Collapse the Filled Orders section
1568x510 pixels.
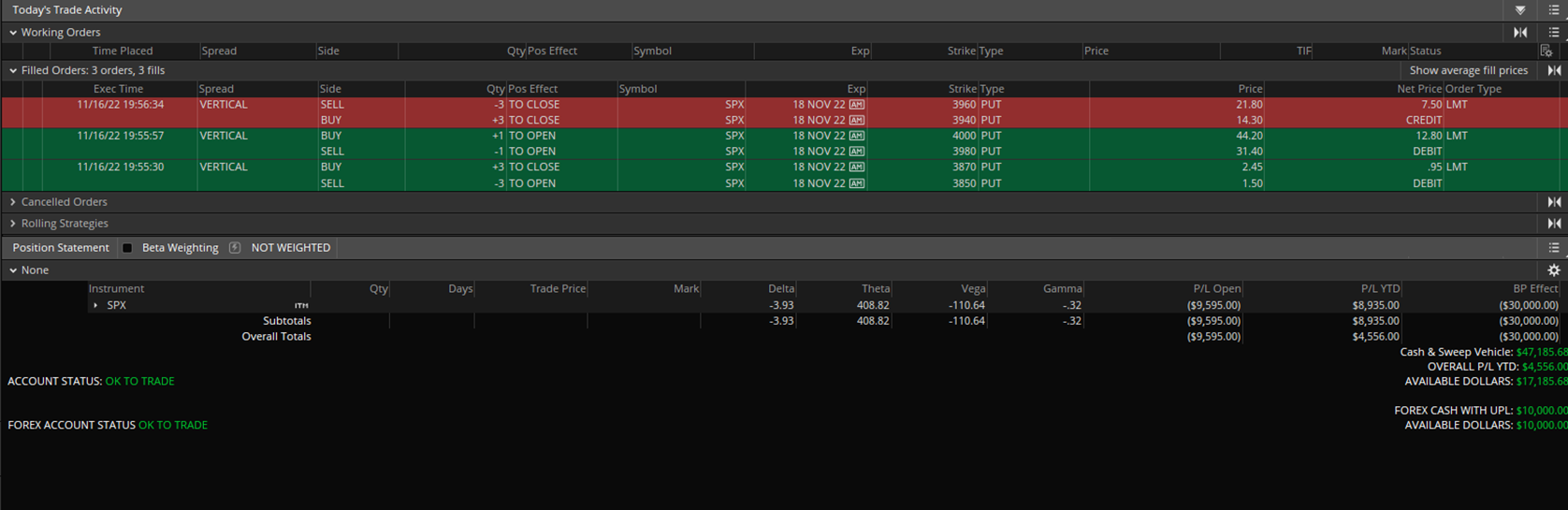coord(13,70)
